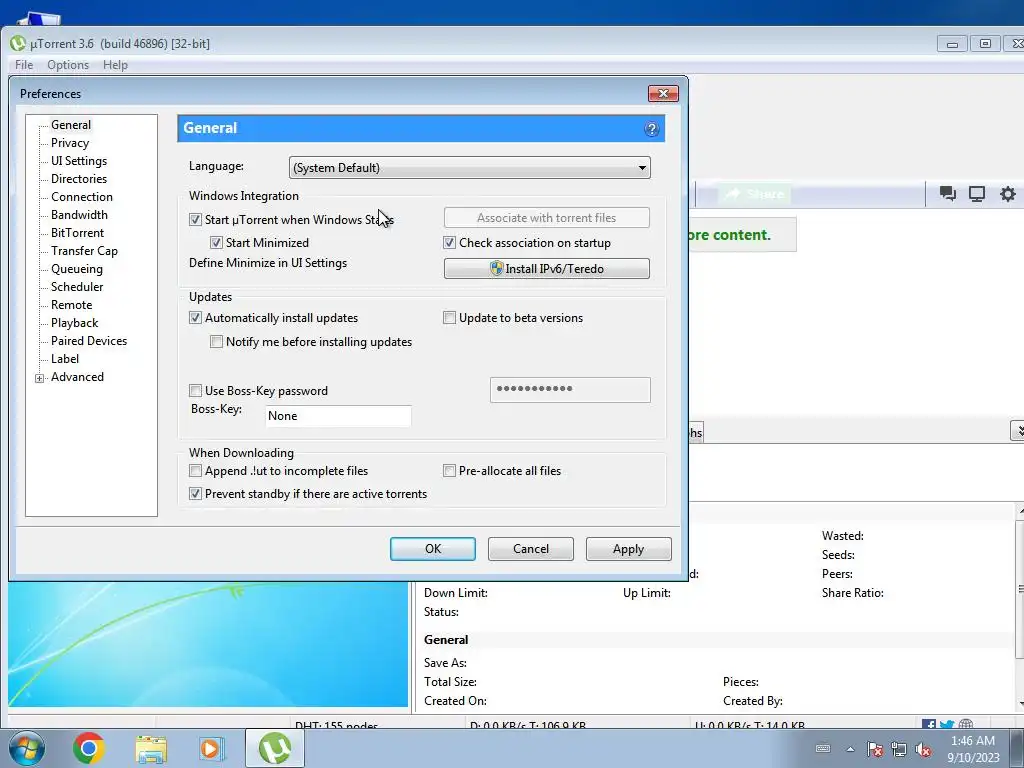This screenshot has height=768, width=1024.
Task: Open Queueing settings
Action: [x=76, y=269]
